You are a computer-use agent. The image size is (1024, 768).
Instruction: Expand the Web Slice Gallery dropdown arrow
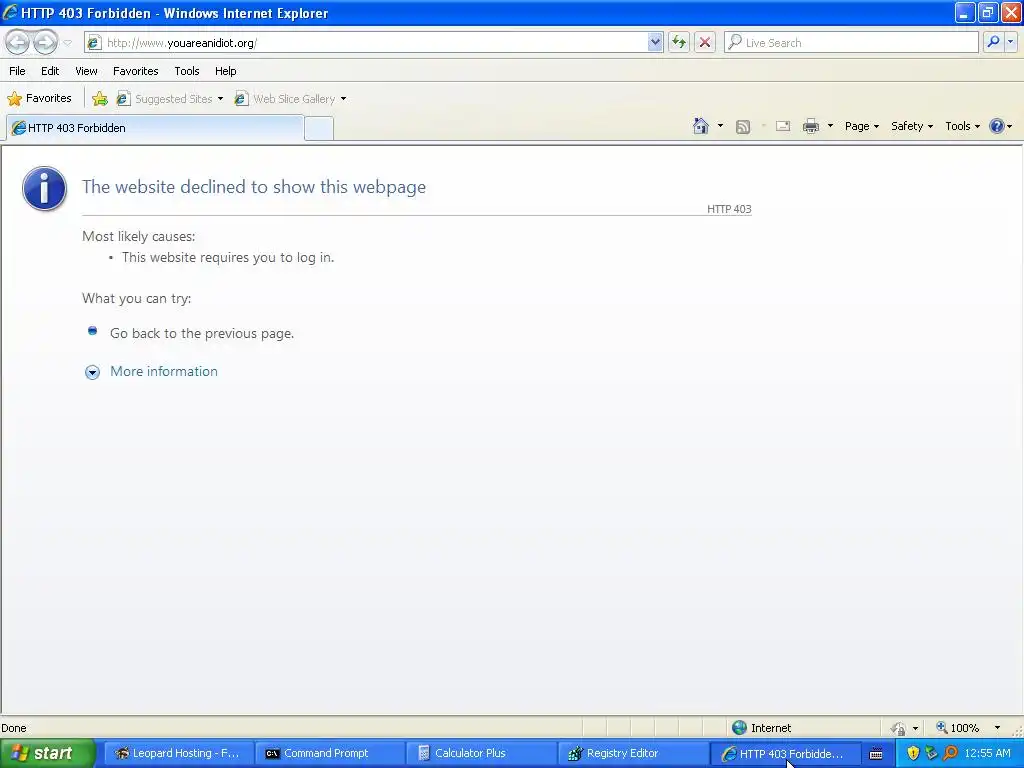pyautogui.click(x=344, y=99)
